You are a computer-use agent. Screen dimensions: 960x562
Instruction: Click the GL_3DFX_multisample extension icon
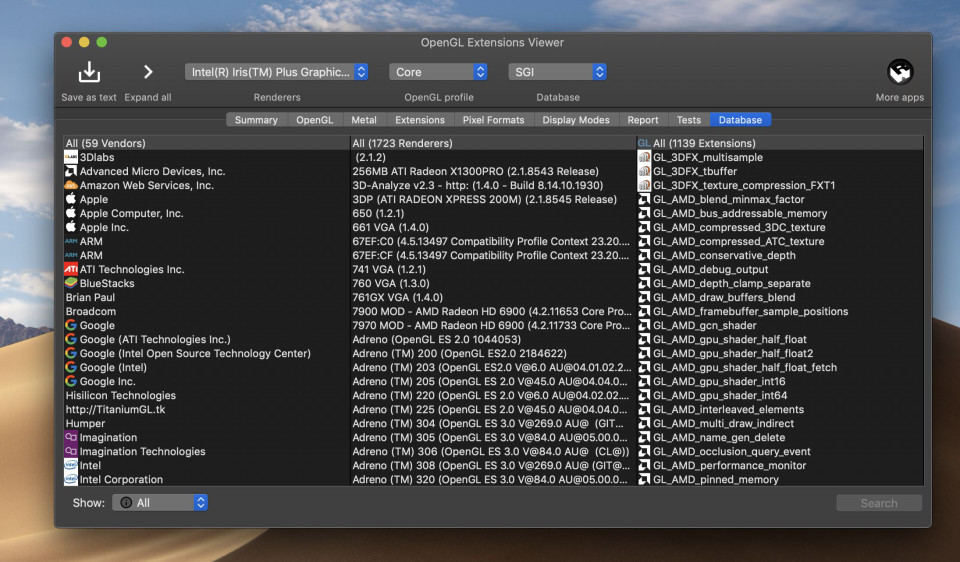tap(644, 157)
